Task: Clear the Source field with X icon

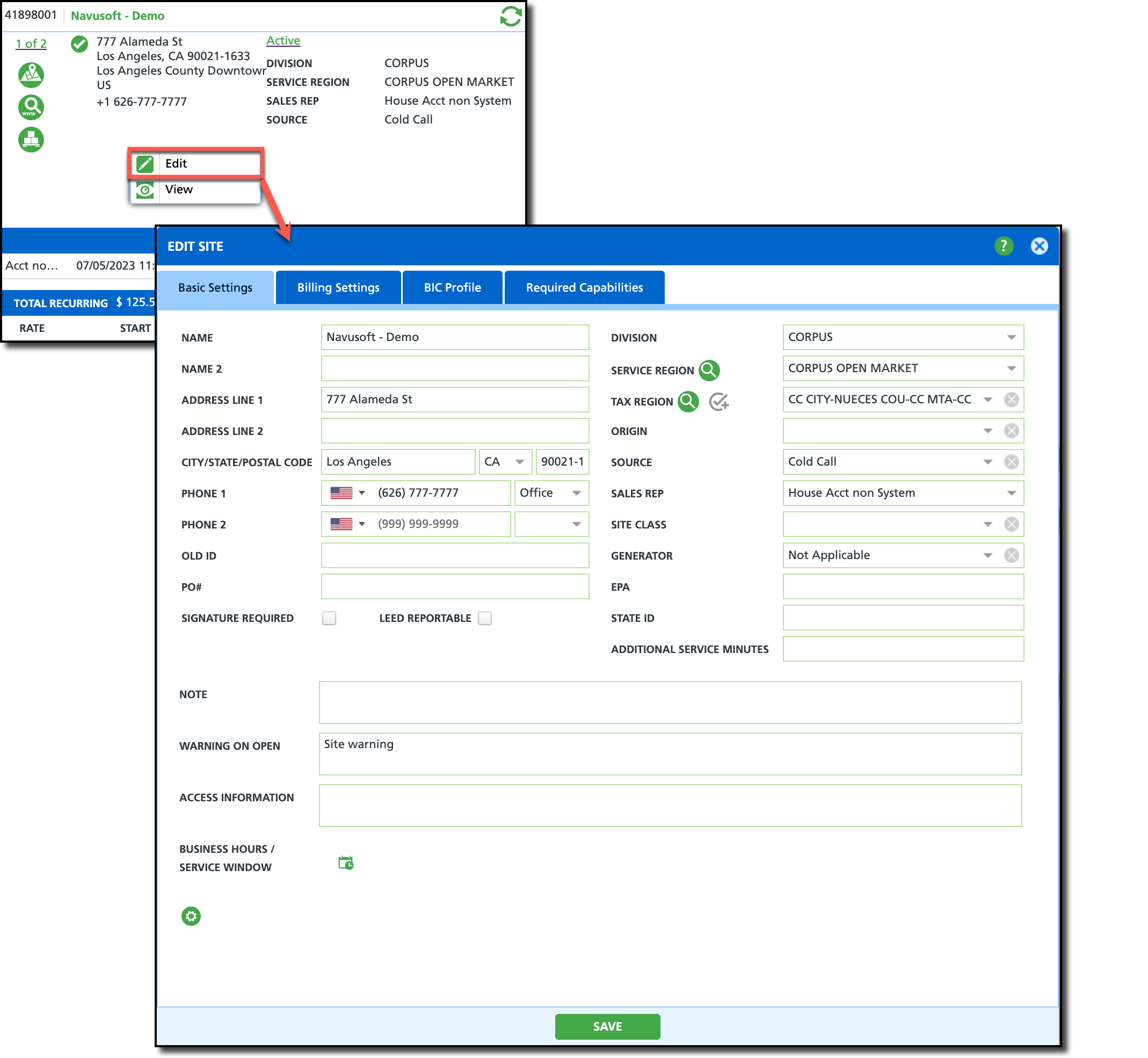Action: point(1011,462)
